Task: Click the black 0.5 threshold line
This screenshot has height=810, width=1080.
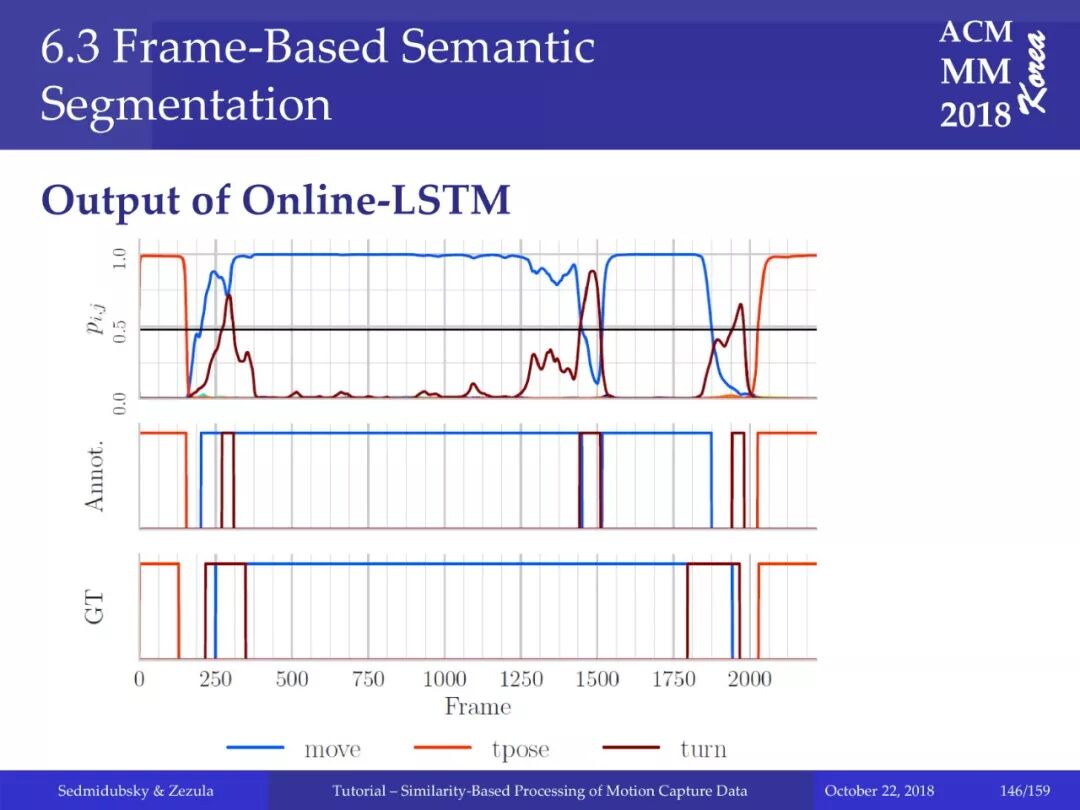Action: point(477,330)
